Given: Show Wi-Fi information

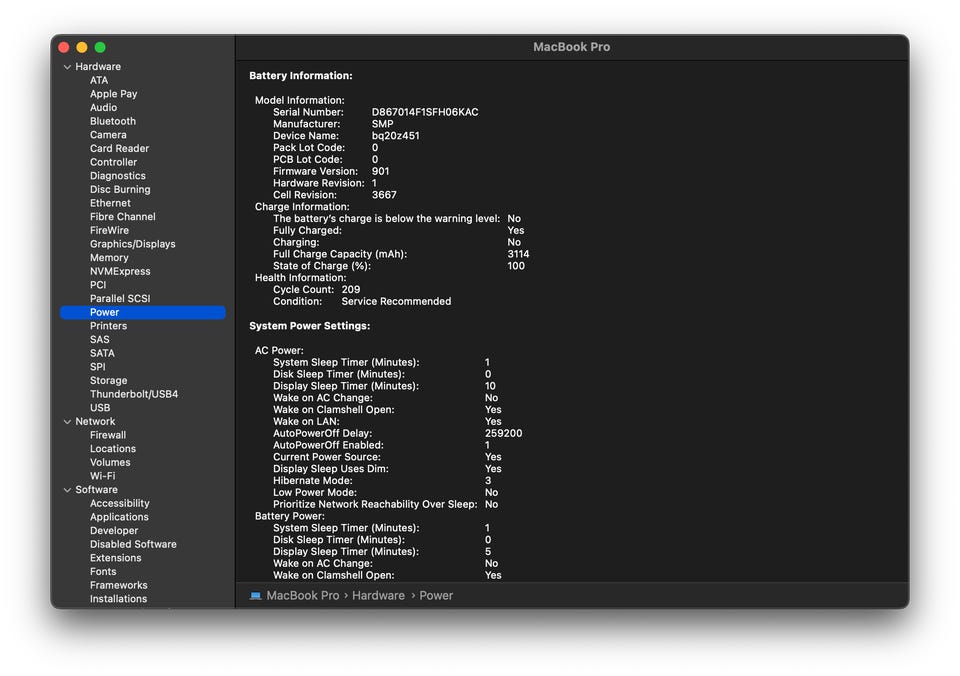Looking at the screenshot, I should click(102, 476).
